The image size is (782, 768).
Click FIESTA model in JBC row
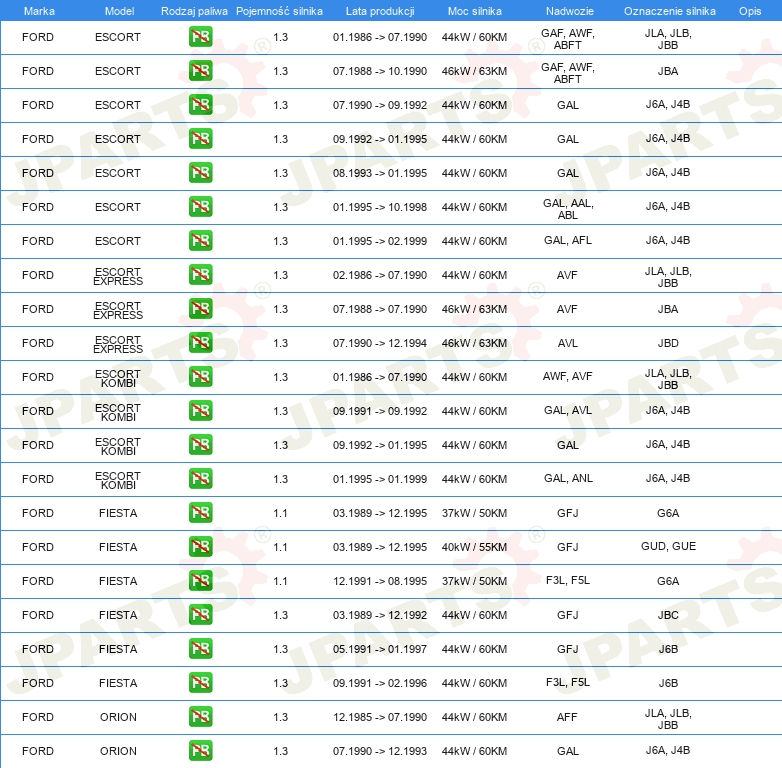click(118, 615)
